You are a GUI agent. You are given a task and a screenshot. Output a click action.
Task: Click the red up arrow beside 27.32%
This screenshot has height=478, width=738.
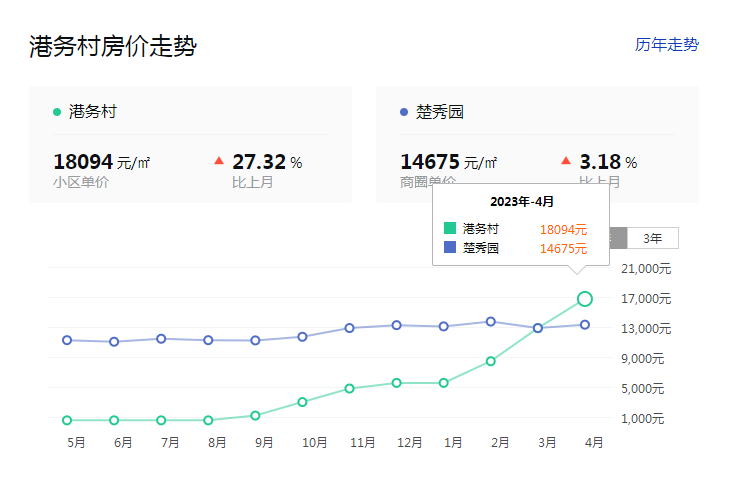(219, 161)
